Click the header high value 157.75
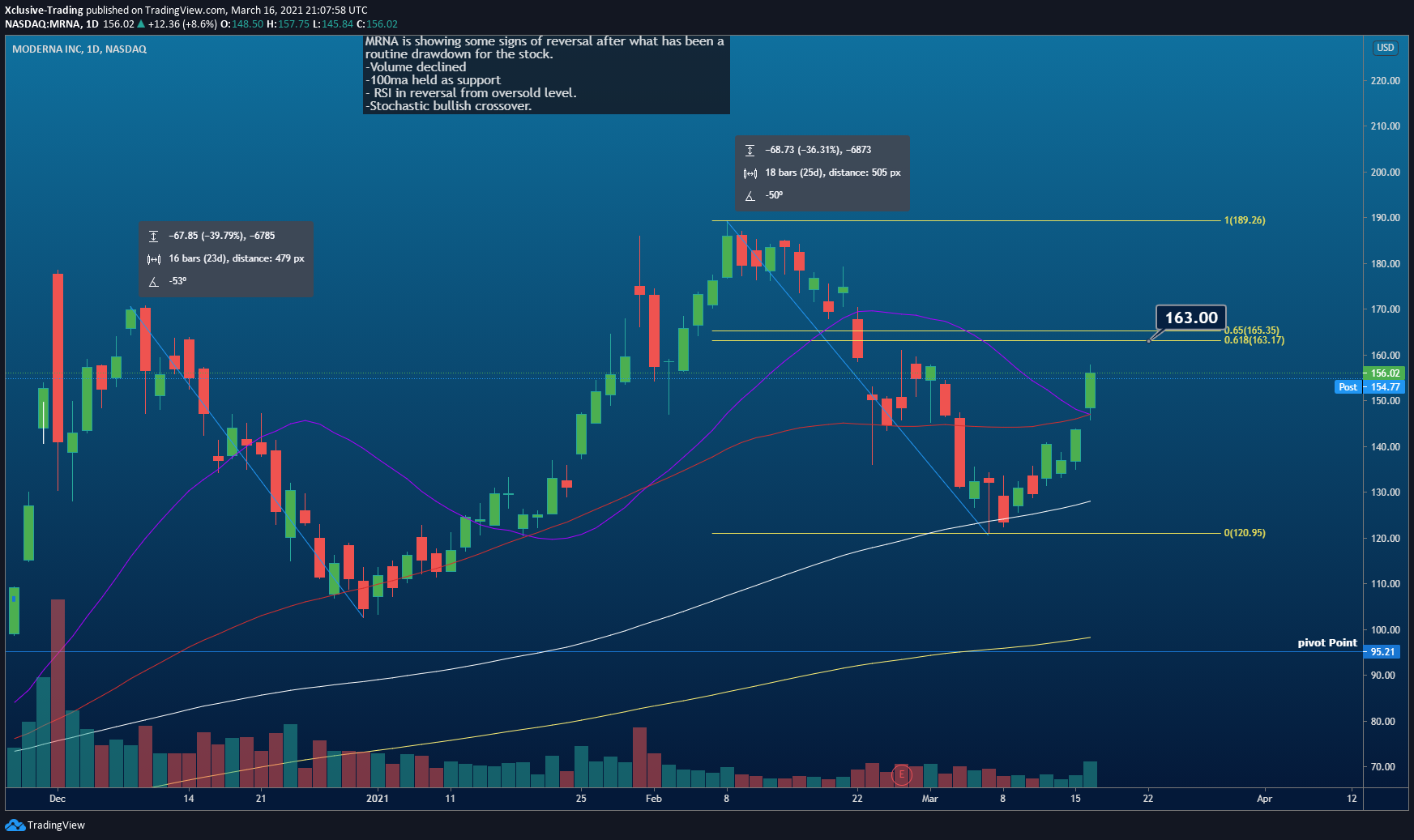This screenshot has width=1414, height=840. pos(293,24)
